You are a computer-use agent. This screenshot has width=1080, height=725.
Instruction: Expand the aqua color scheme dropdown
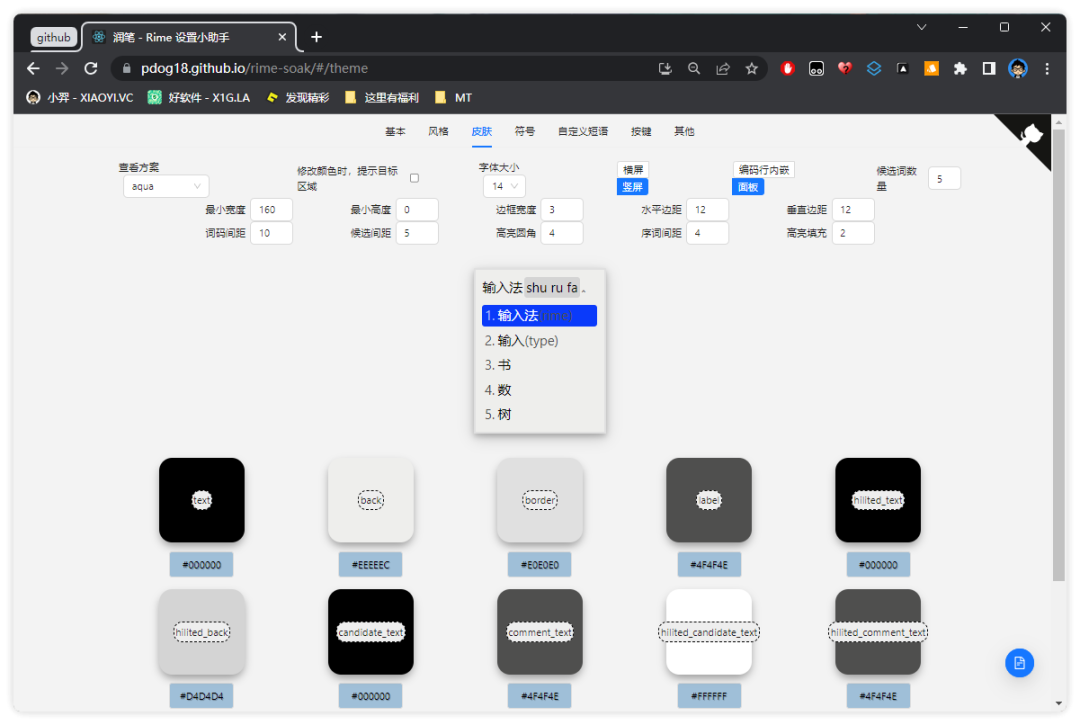(165, 186)
